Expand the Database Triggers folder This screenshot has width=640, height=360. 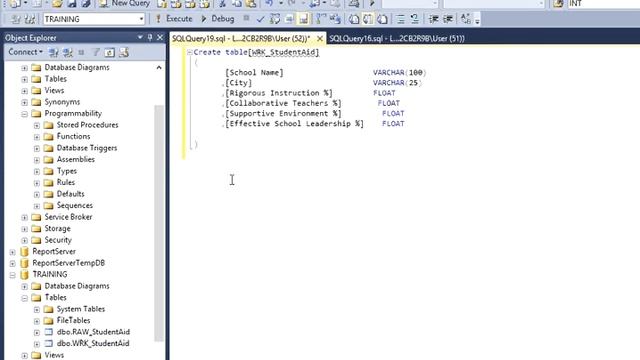click(37, 148)
